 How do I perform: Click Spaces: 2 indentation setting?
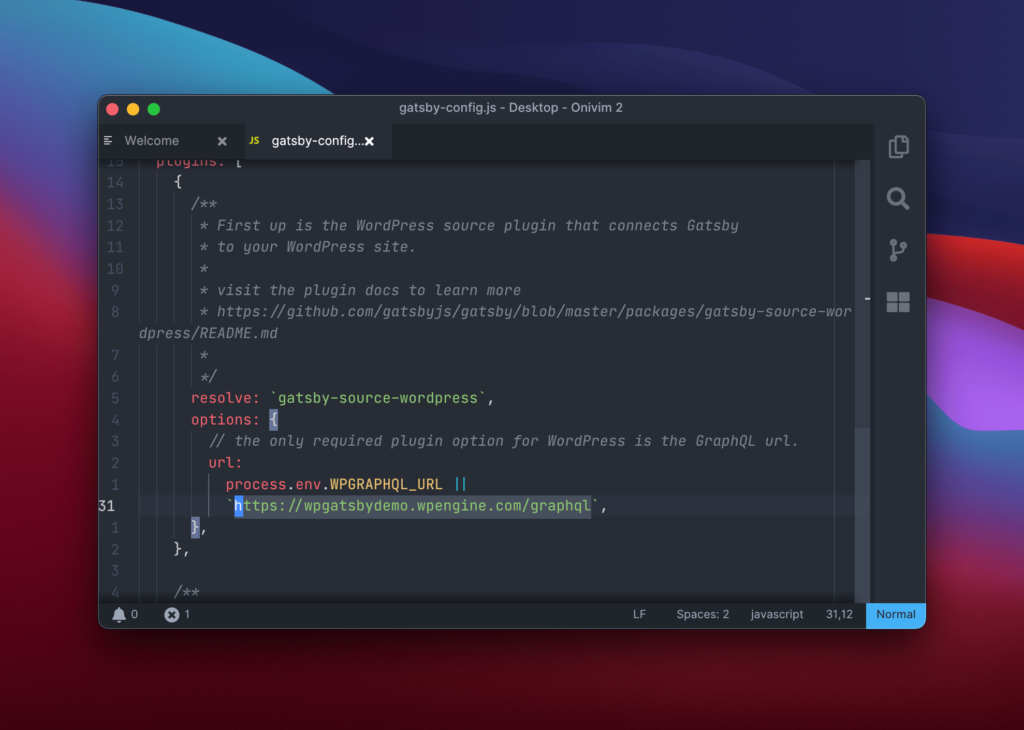point(702,615)
